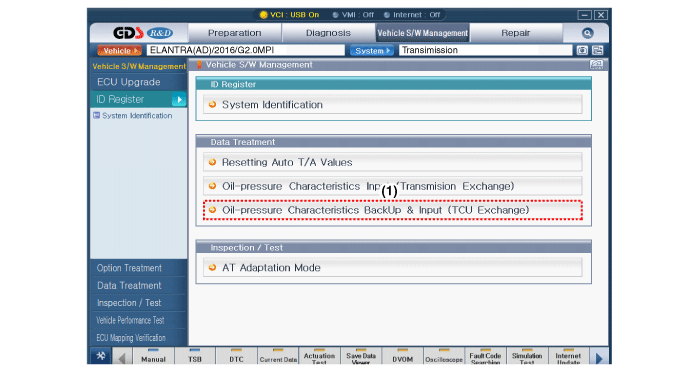Click the Transmission system field
The image size is (699, 372).
(x=485, y=50)
